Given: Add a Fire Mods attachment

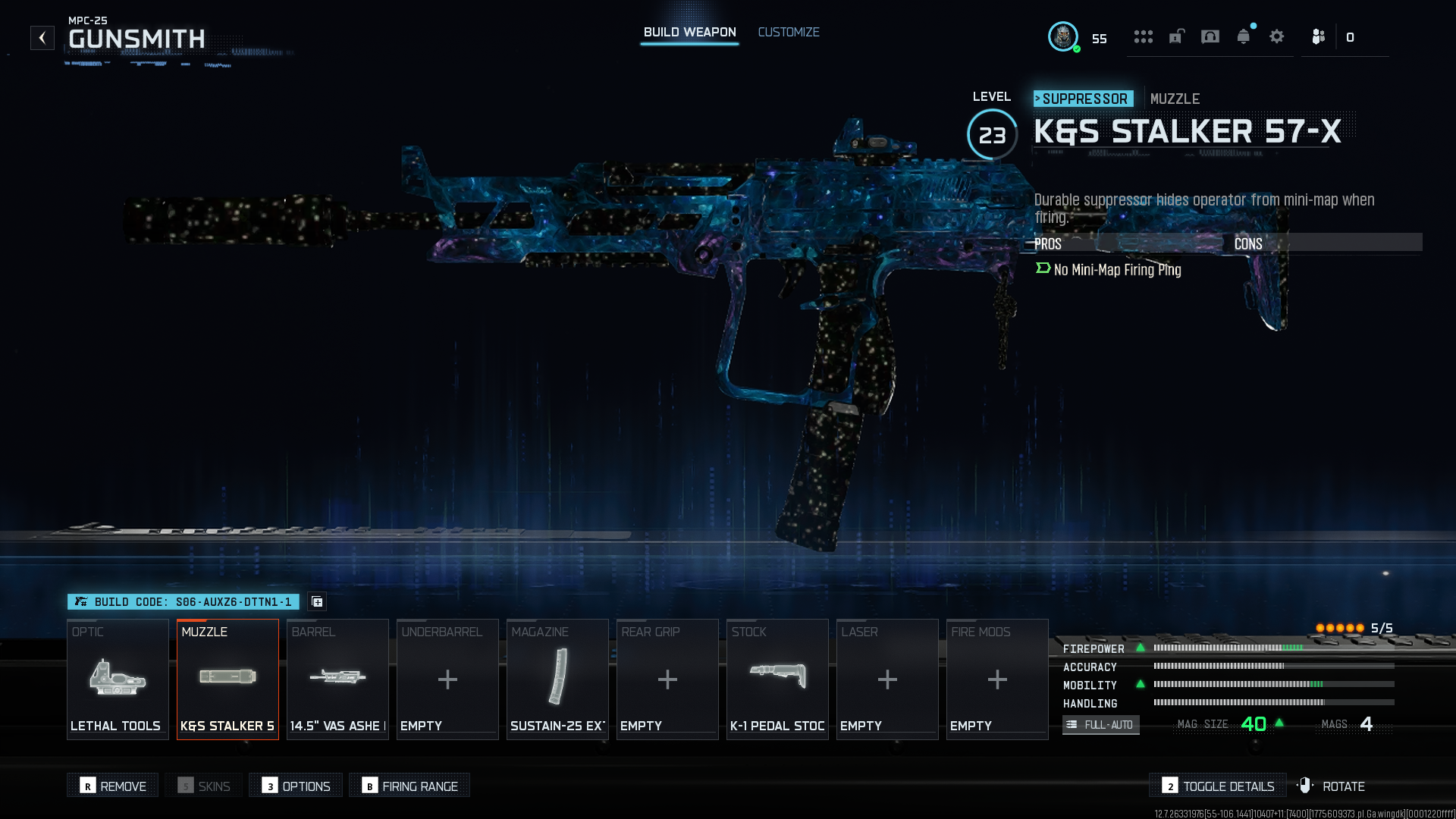Looking at the screenshot, I should click(x=997, y=679).
